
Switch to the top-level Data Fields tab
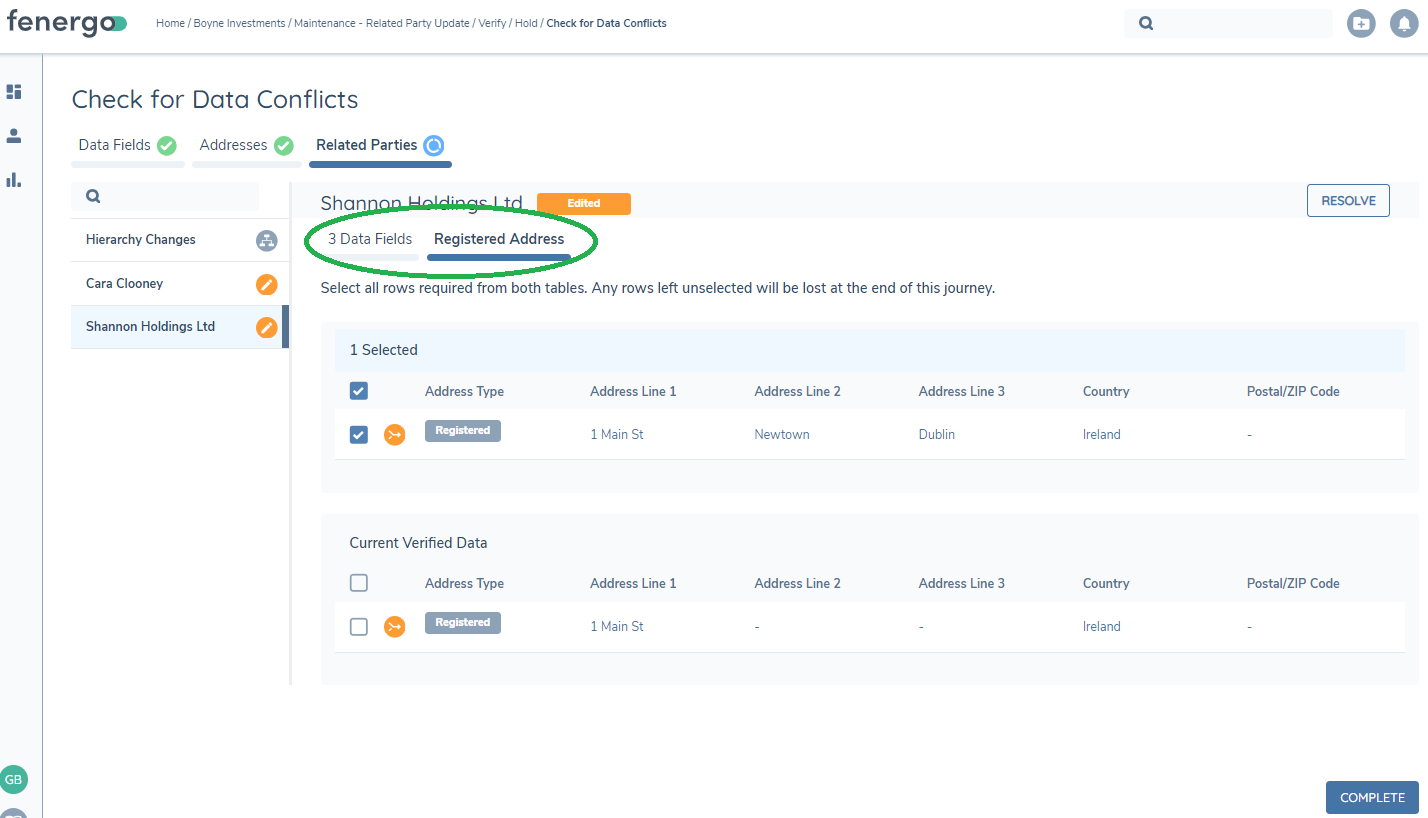click(x=115, y=146)
